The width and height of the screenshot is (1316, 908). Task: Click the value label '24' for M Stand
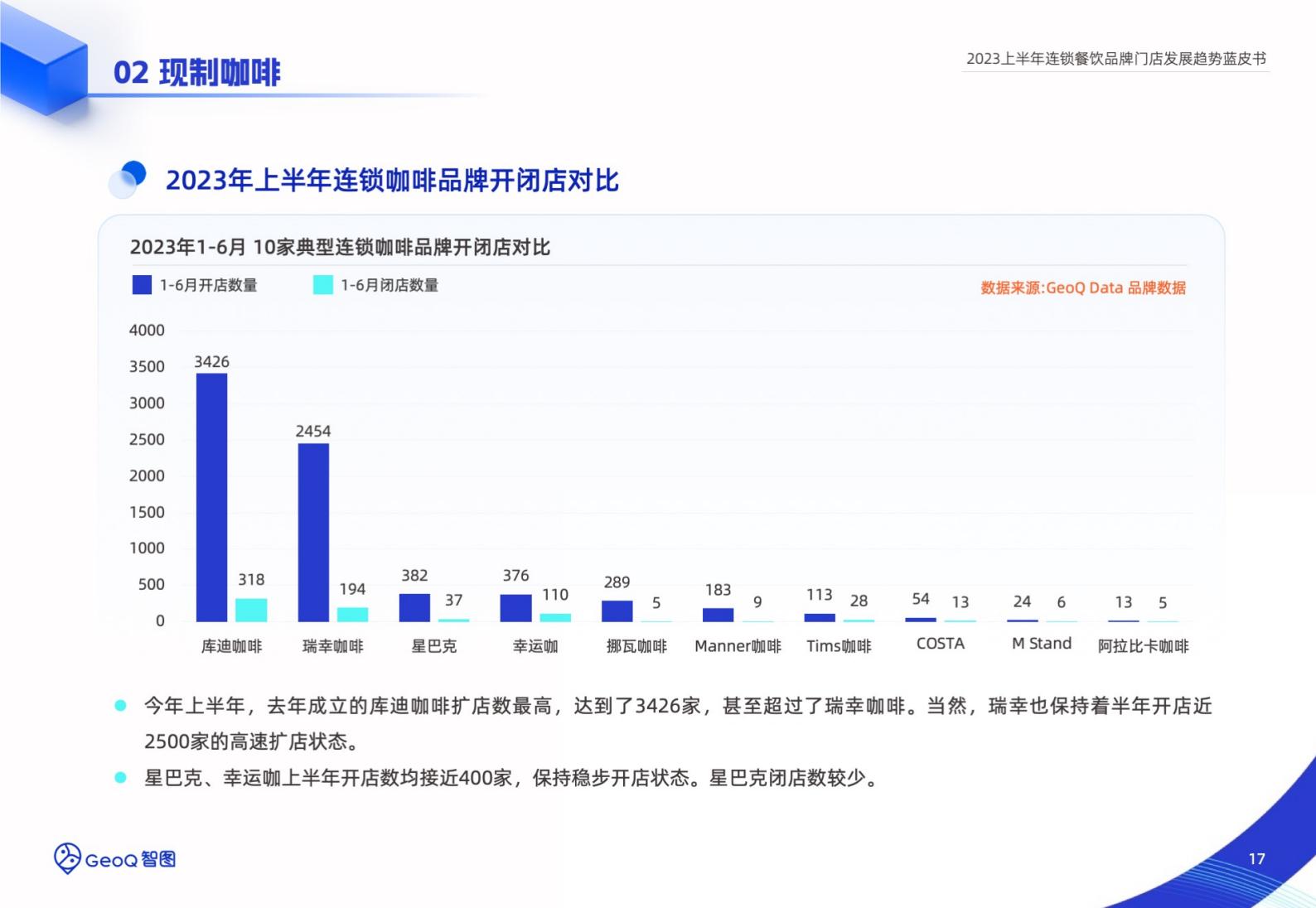tap(1022, 601)
